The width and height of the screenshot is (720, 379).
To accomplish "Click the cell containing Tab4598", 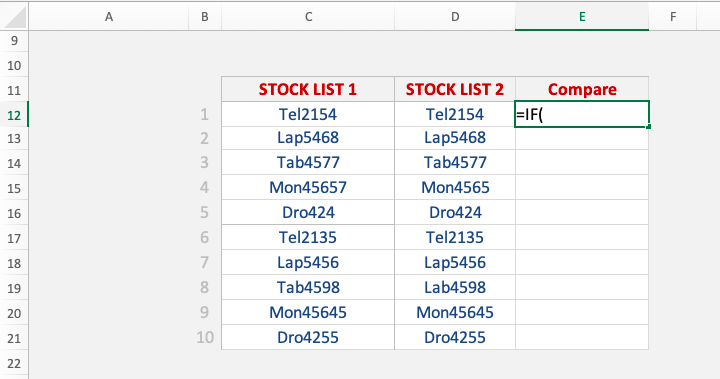I will tap(308, 287).
